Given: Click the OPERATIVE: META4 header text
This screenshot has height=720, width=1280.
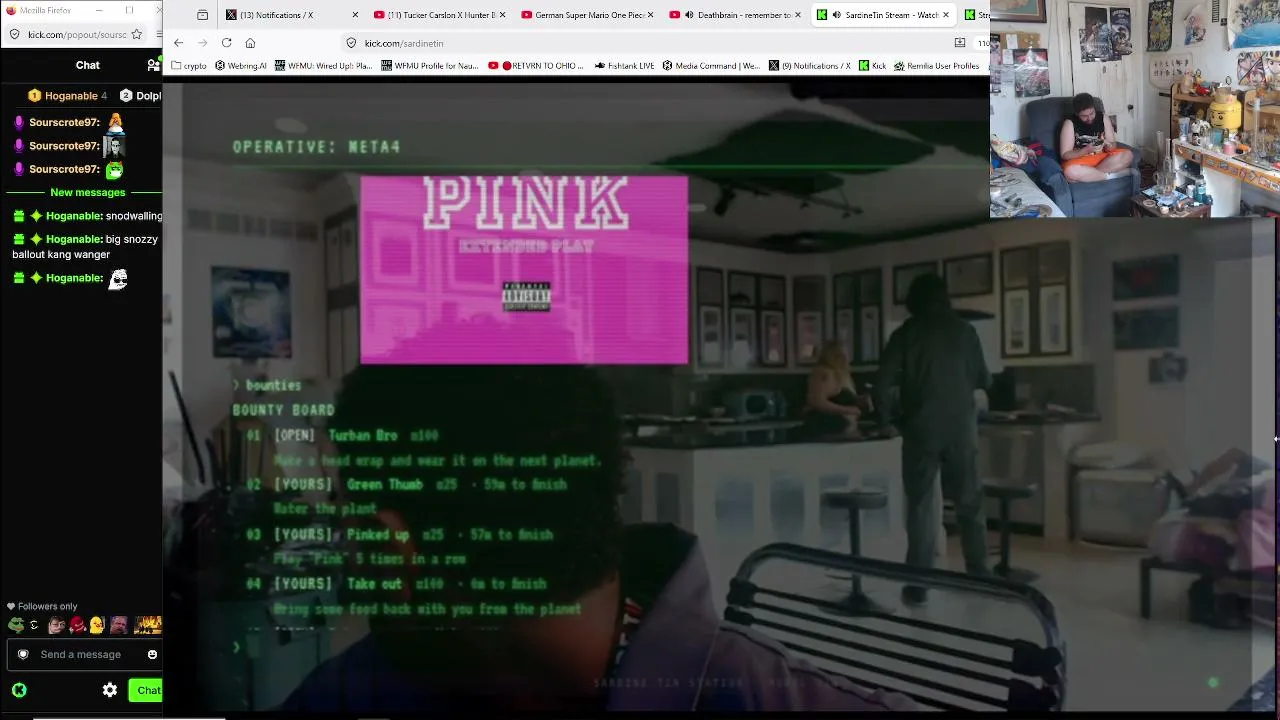Looking at the screenshot, I should pyautogui.click(x=316, y=147).
